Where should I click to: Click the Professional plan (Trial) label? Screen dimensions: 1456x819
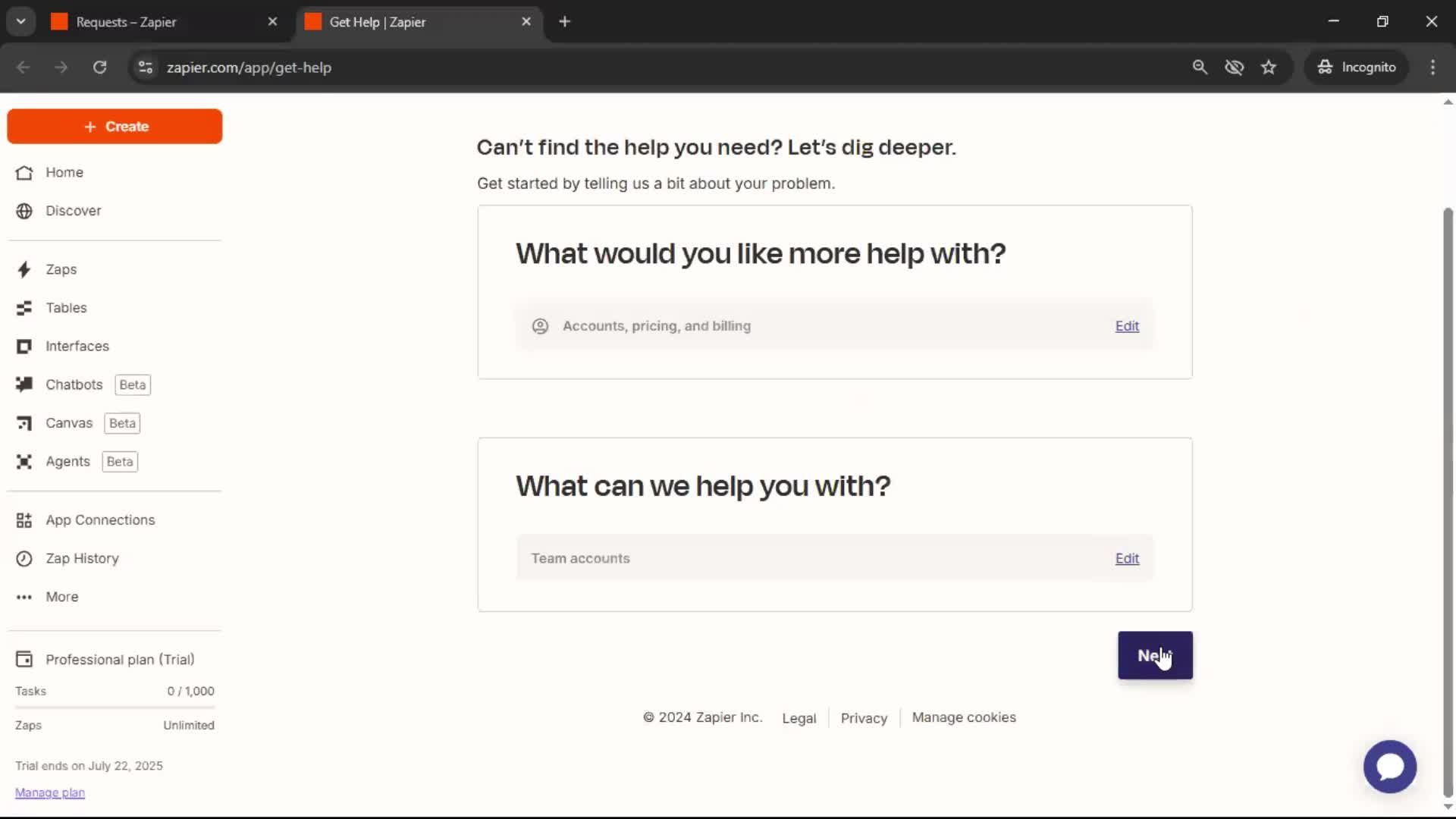pos(120,660)
